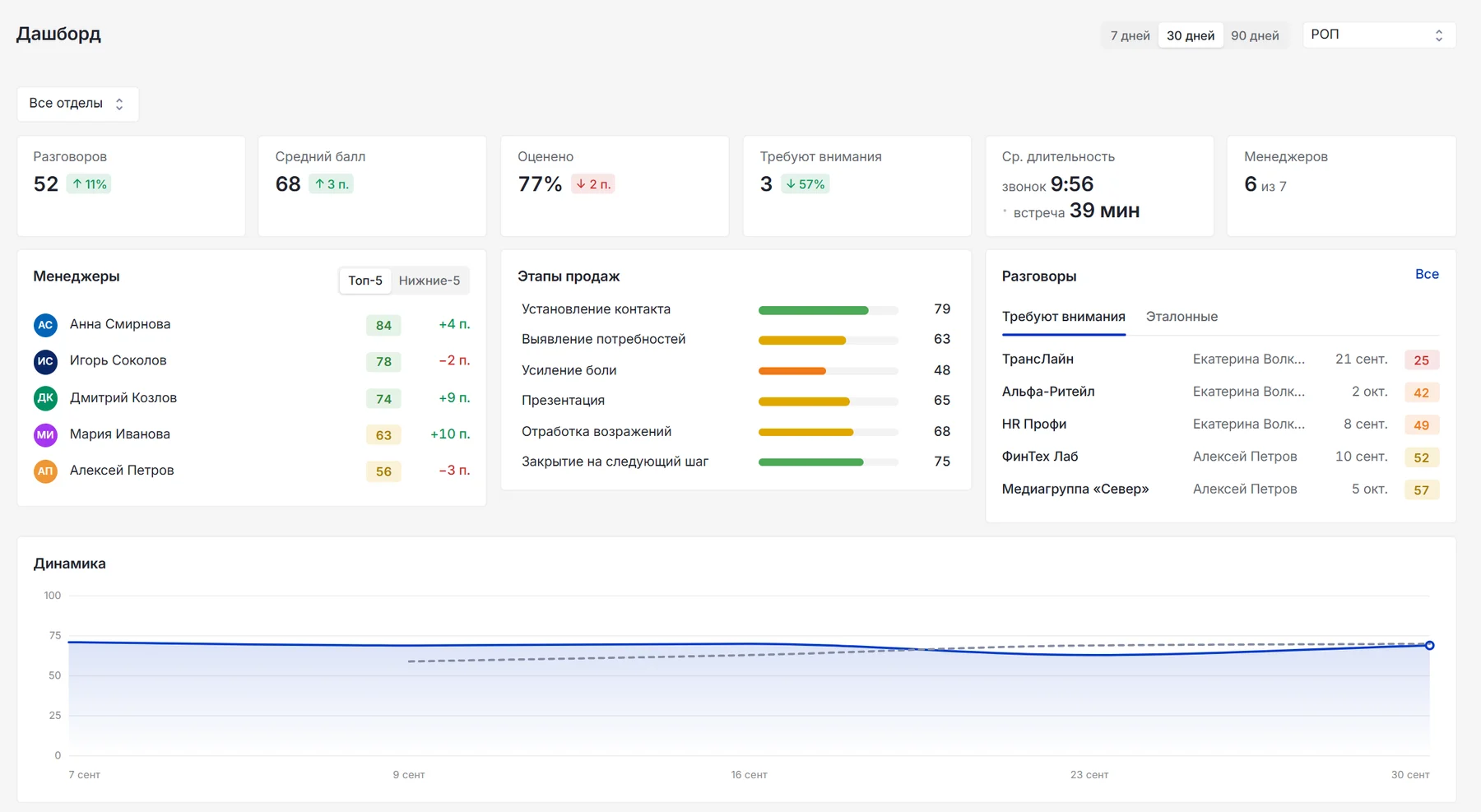The width and height of the screenshot is (1481, 812).
Task: Click Алексей Петров's score 56
Action: pos(383,471)
